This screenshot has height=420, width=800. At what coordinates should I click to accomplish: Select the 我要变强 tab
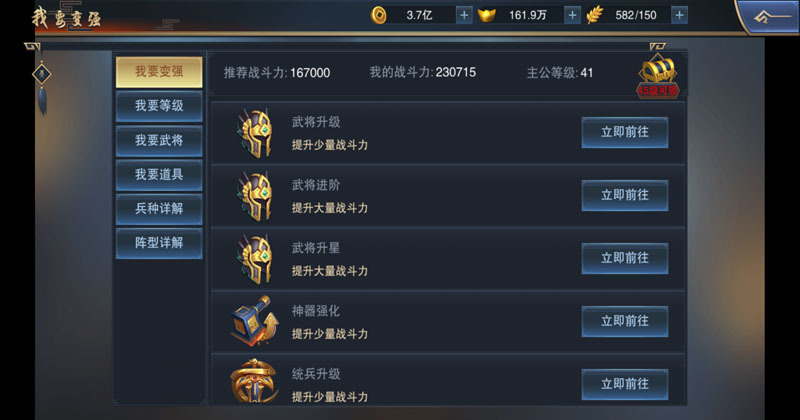tap(159, 72)
